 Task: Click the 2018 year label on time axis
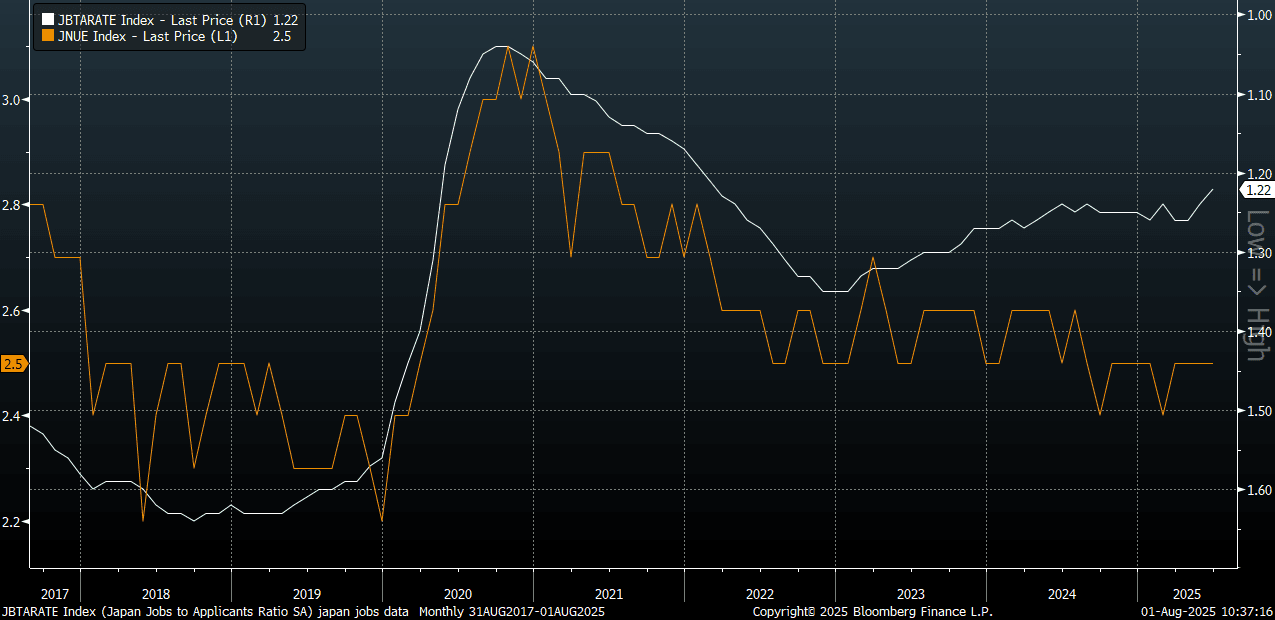pyautogui.click(x=155, y=592)
